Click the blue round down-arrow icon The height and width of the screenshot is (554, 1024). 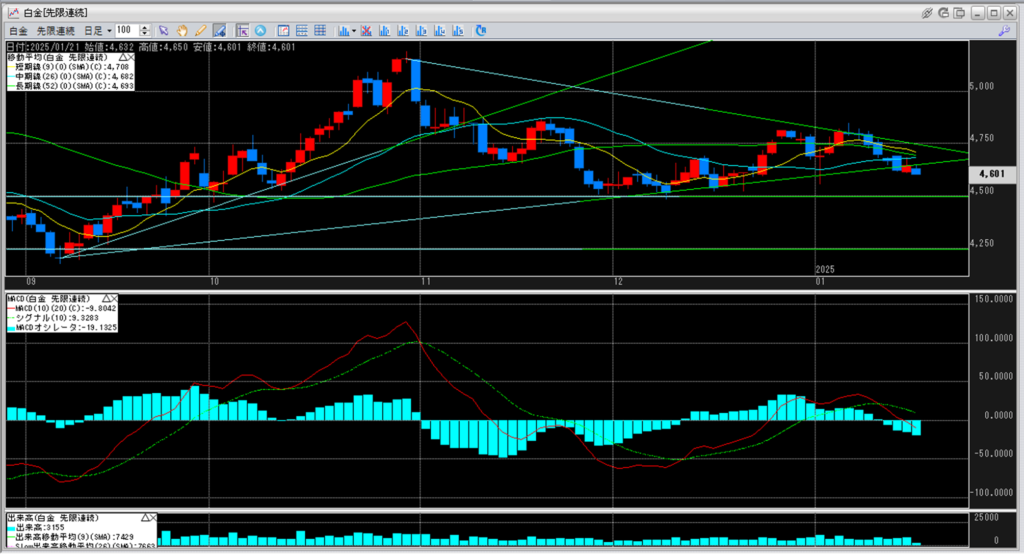coord(261,31)
